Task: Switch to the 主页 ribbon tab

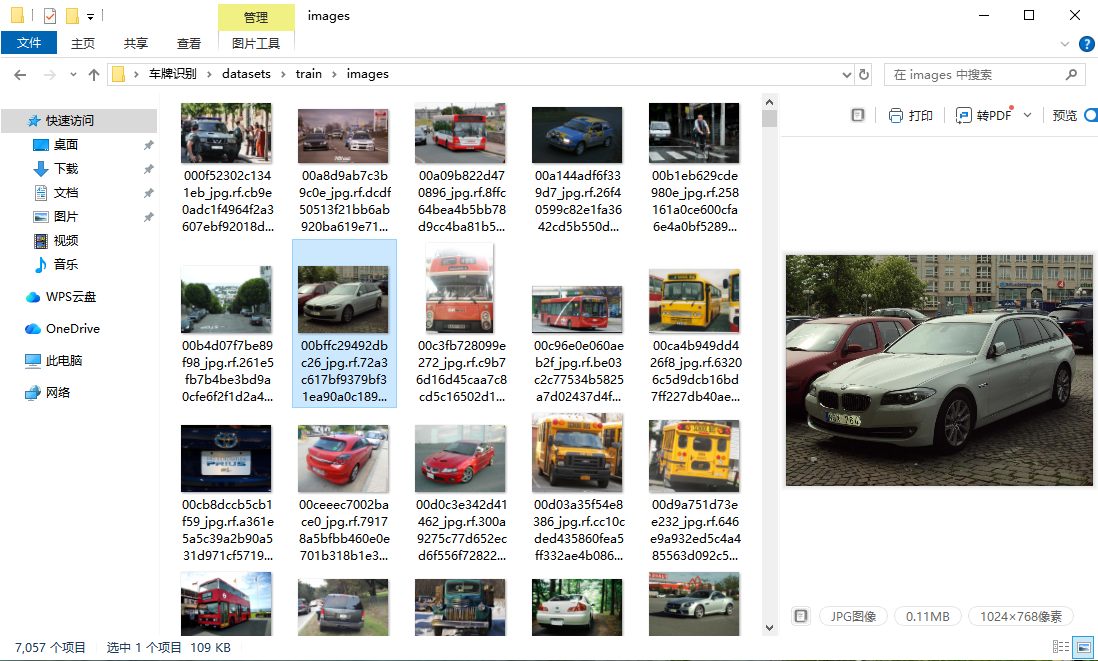Action: [x=83, y=43]
